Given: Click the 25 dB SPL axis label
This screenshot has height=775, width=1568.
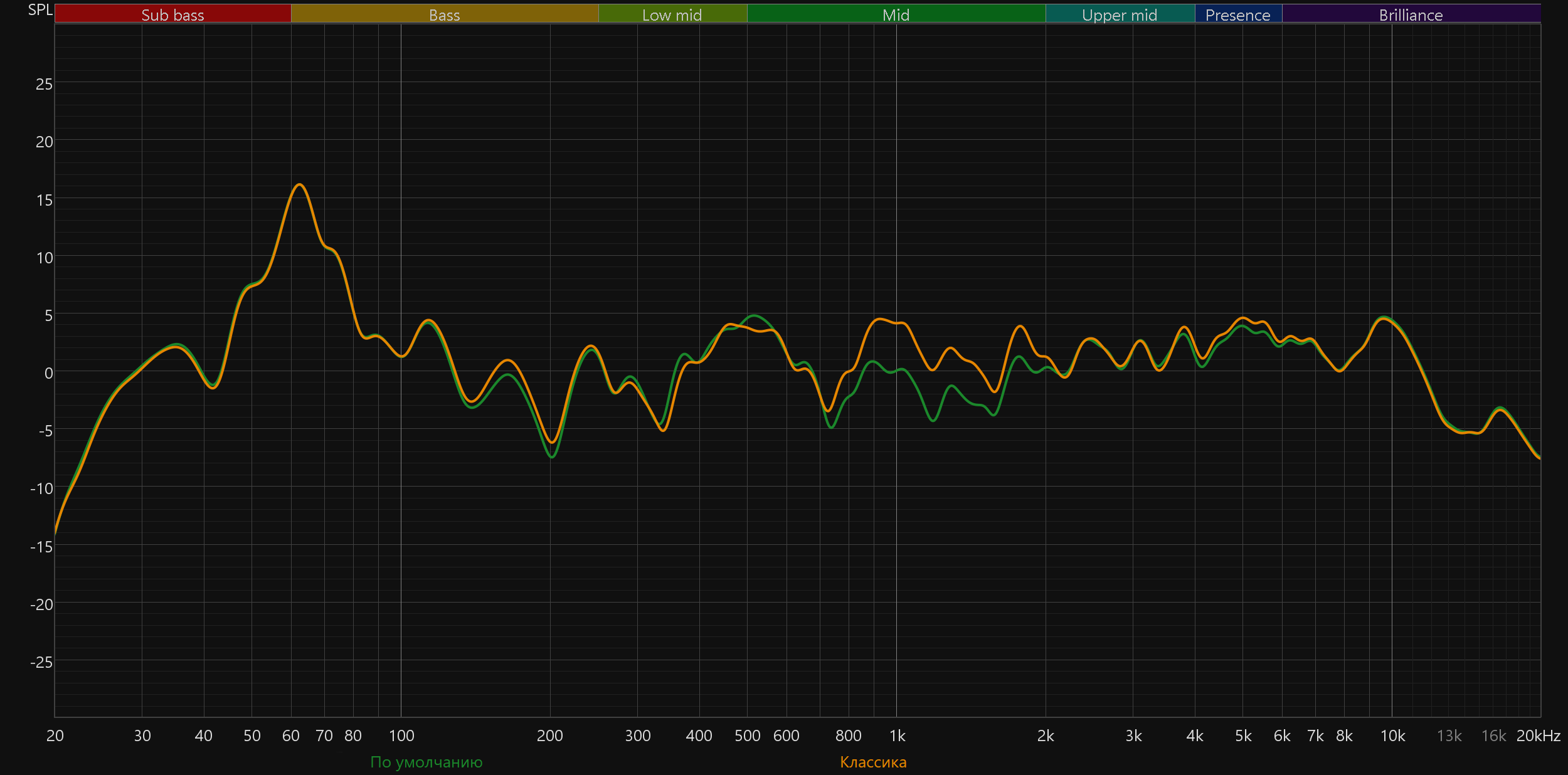Looking at the screenshot, I should (x=44, y=84).
